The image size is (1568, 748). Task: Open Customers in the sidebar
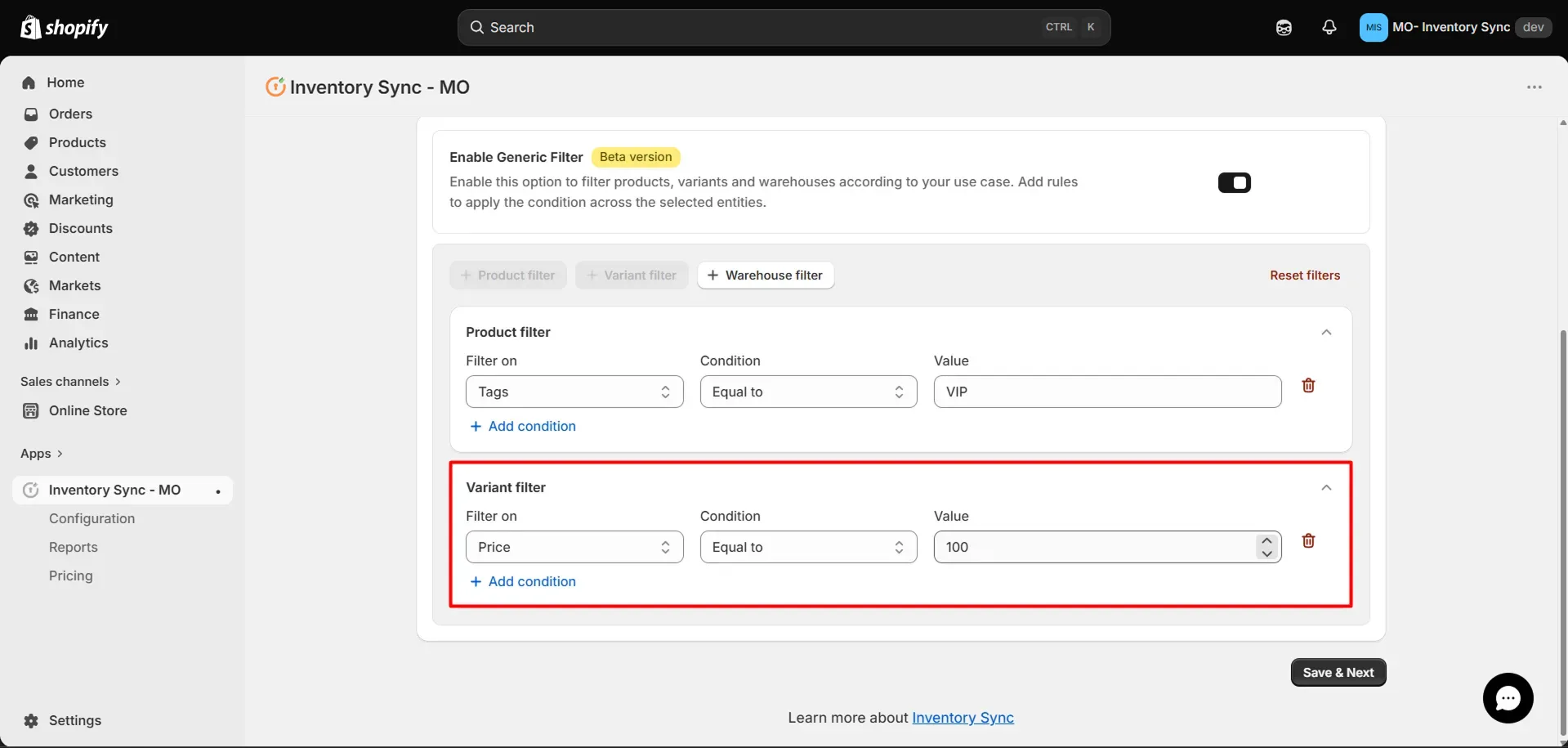click(83, 171)
